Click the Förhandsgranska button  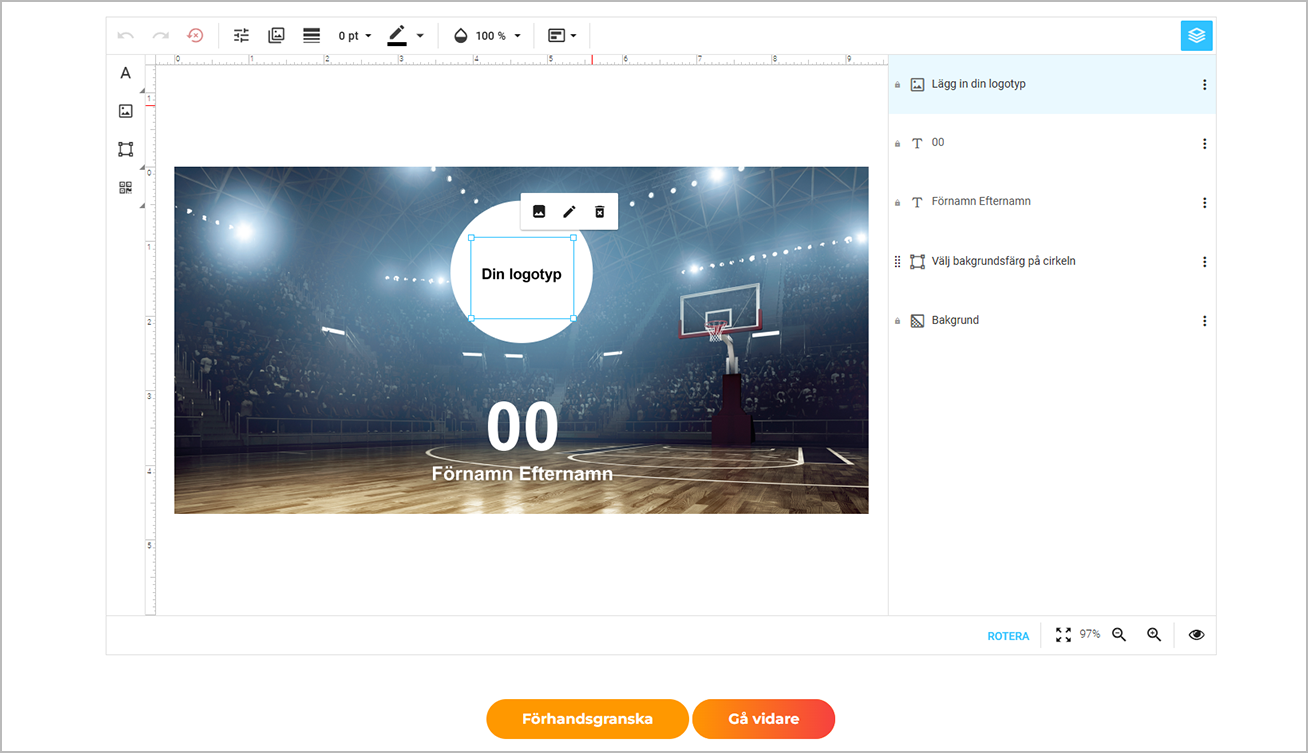point(587,719)
